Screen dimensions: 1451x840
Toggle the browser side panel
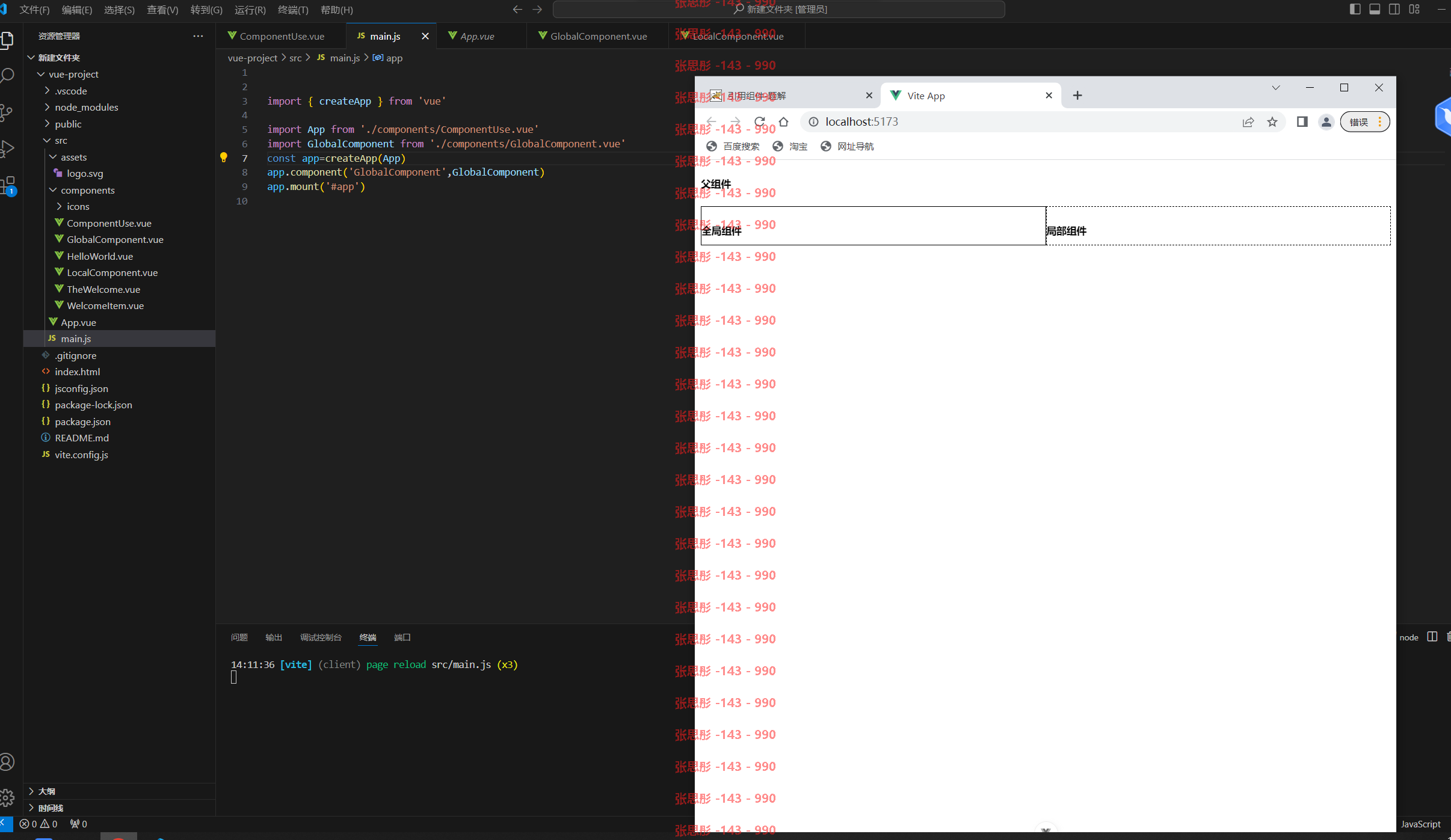1302,122
